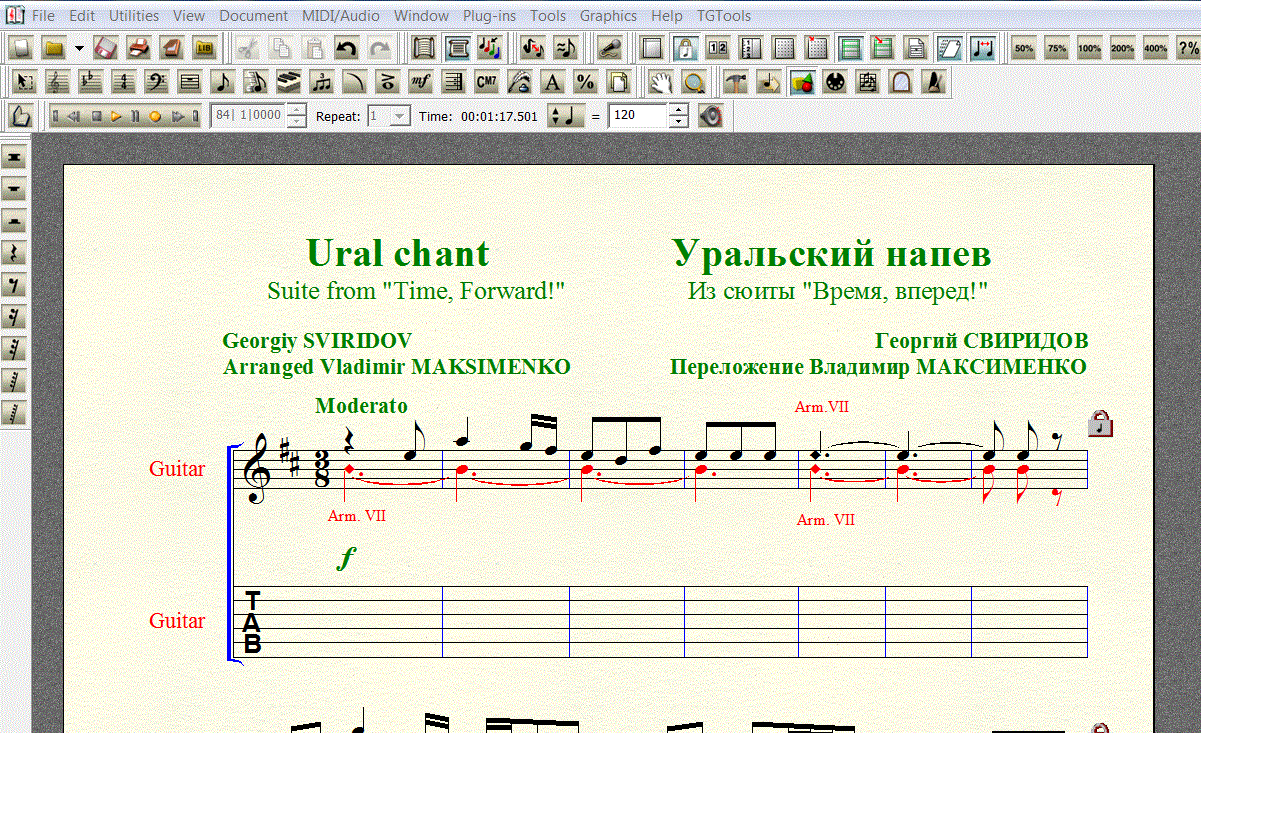
Task: Set zoom to 100%
Action: tap(1090, 48)
